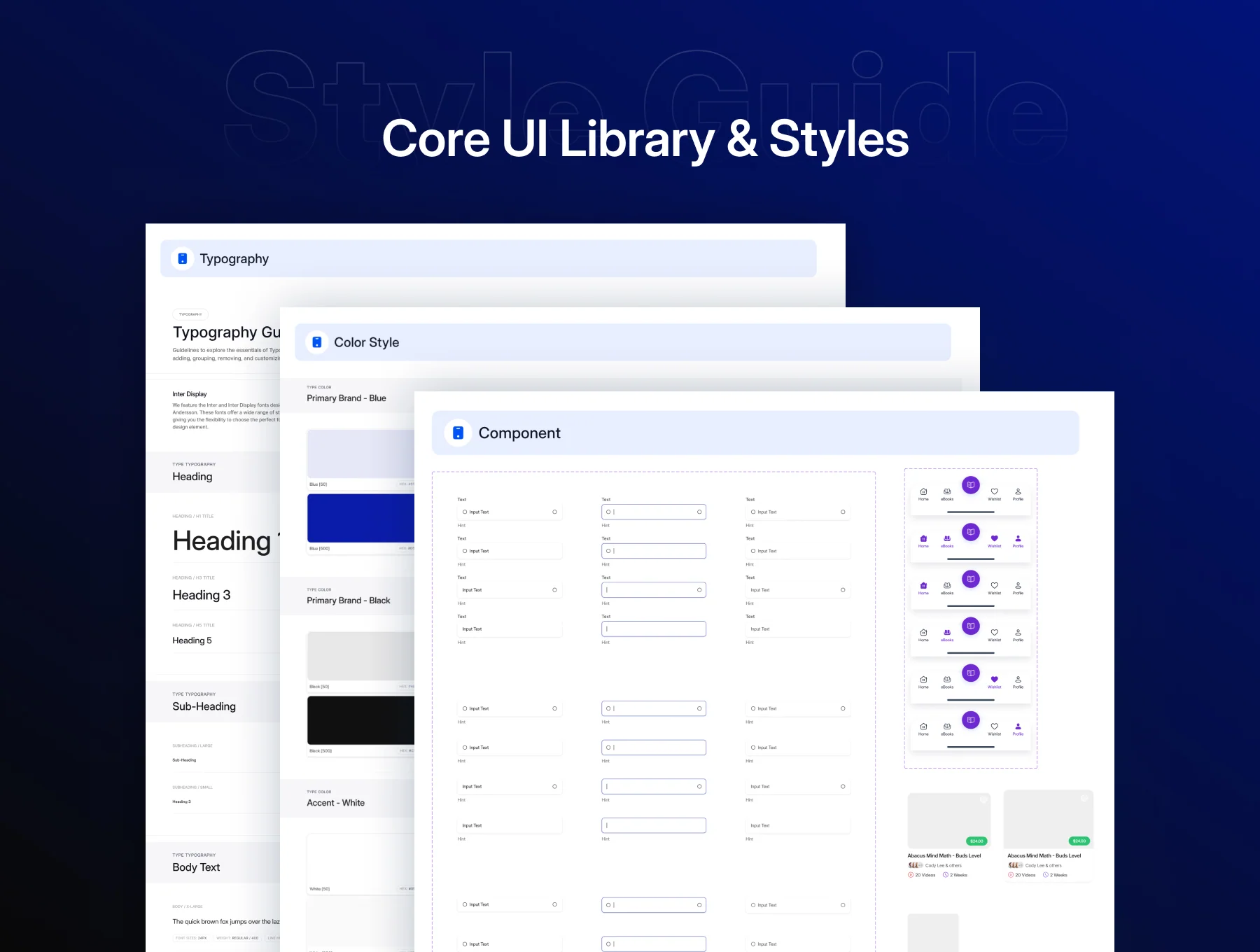Tap round book button on the nav bar where only Profile is active
The image size is (1260, 952).
coord(971,720)
